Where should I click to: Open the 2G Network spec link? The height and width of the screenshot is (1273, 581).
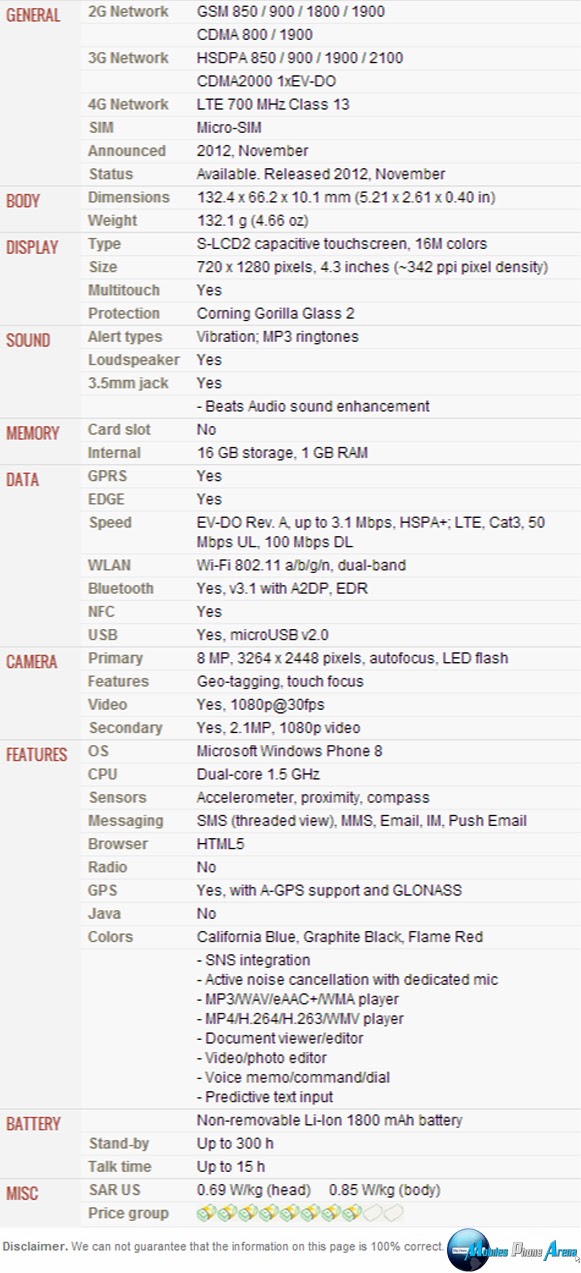coord(128,12)
